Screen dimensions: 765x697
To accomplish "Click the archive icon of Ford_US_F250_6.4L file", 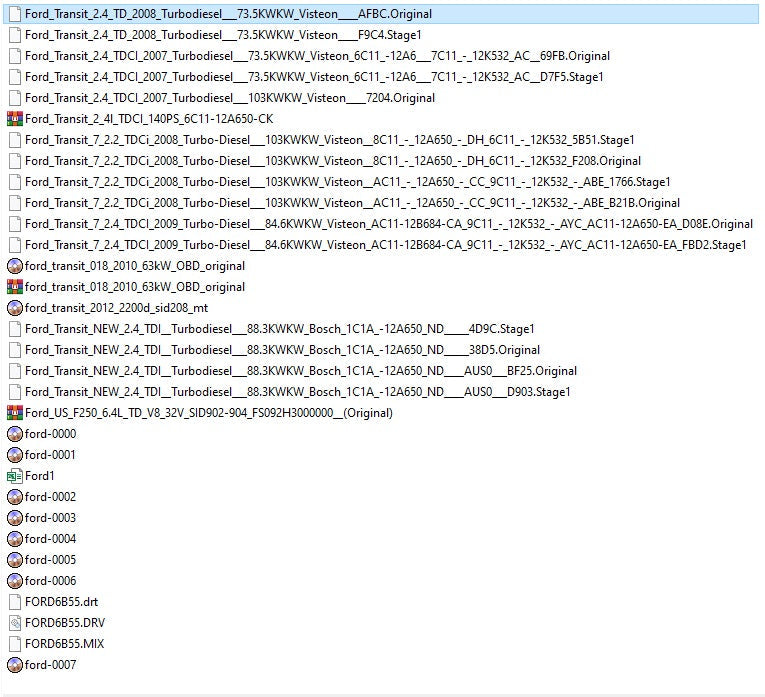I will point(14,413).
